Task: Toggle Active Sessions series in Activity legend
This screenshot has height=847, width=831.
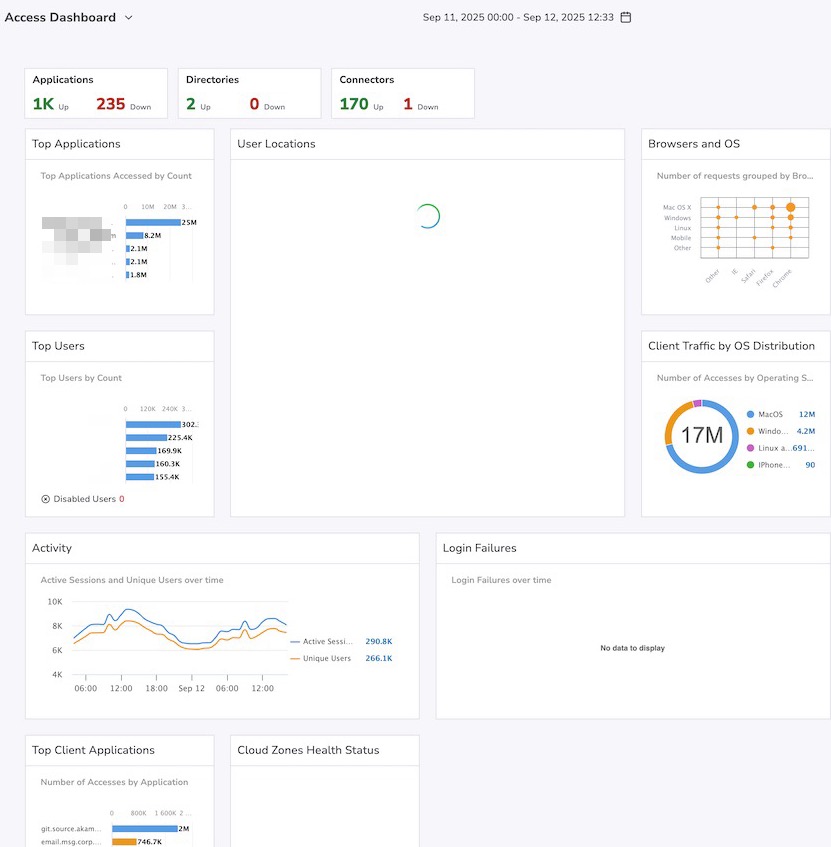Action: click(x=327, y=641)
